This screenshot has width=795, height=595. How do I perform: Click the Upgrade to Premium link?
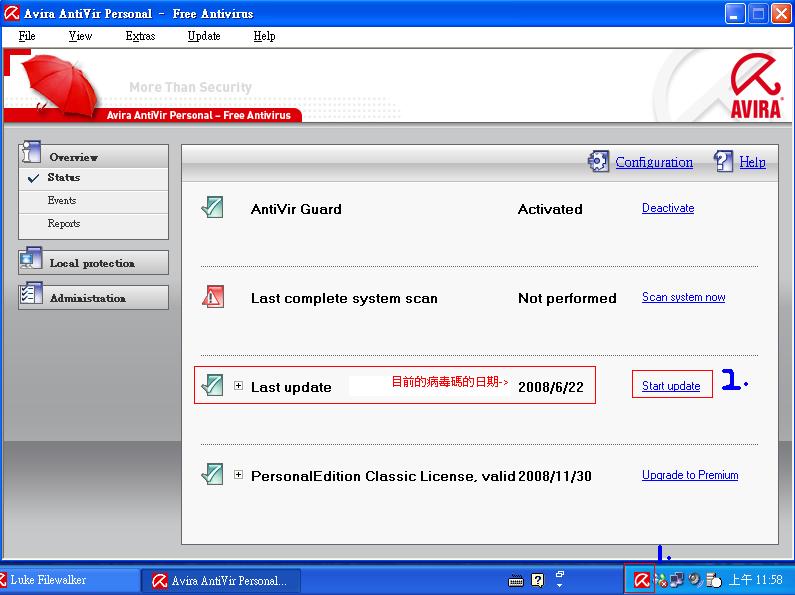[x=690, y=475]
